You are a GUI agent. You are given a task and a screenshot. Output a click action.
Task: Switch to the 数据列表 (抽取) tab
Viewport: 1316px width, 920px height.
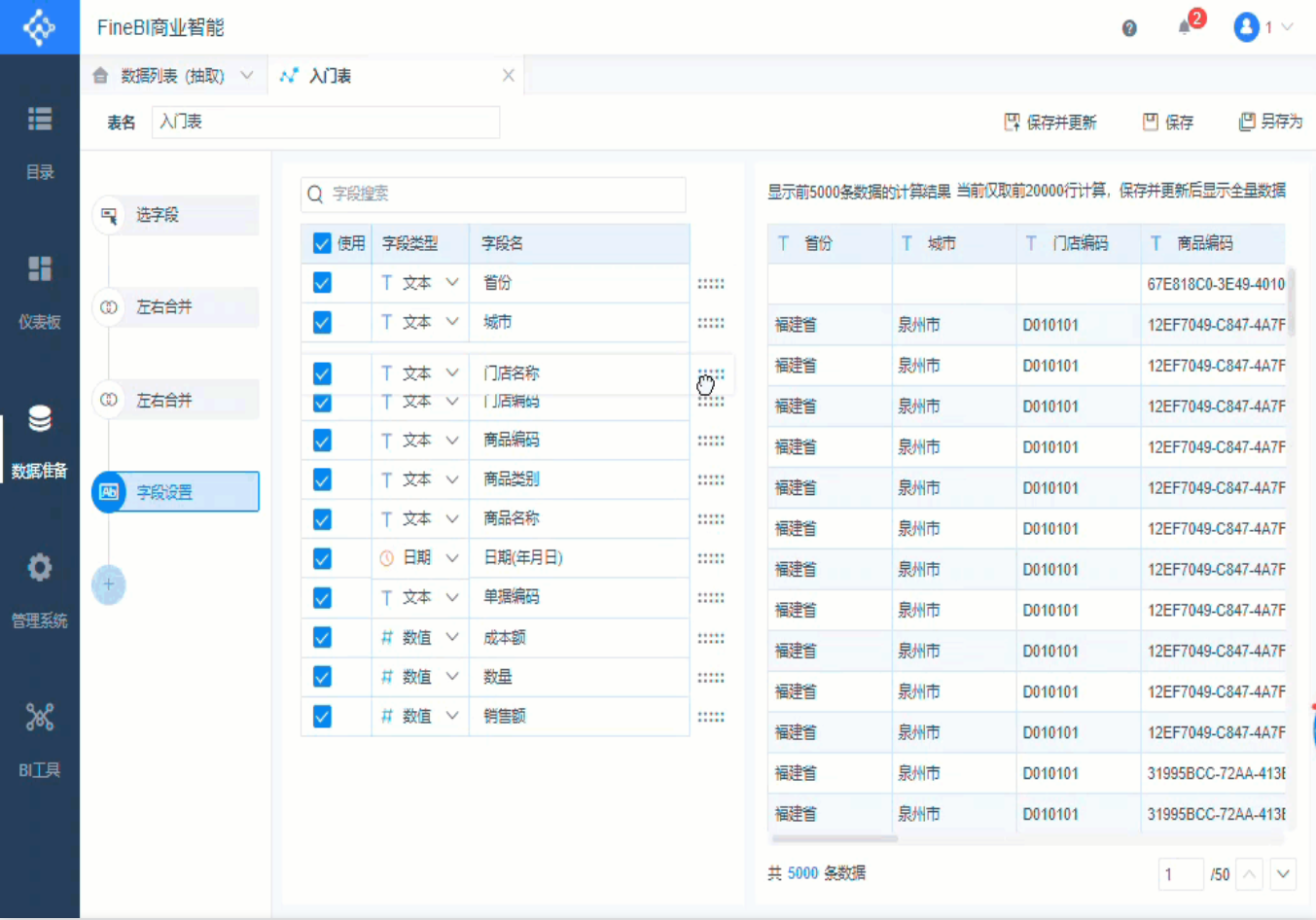point(172,75)
